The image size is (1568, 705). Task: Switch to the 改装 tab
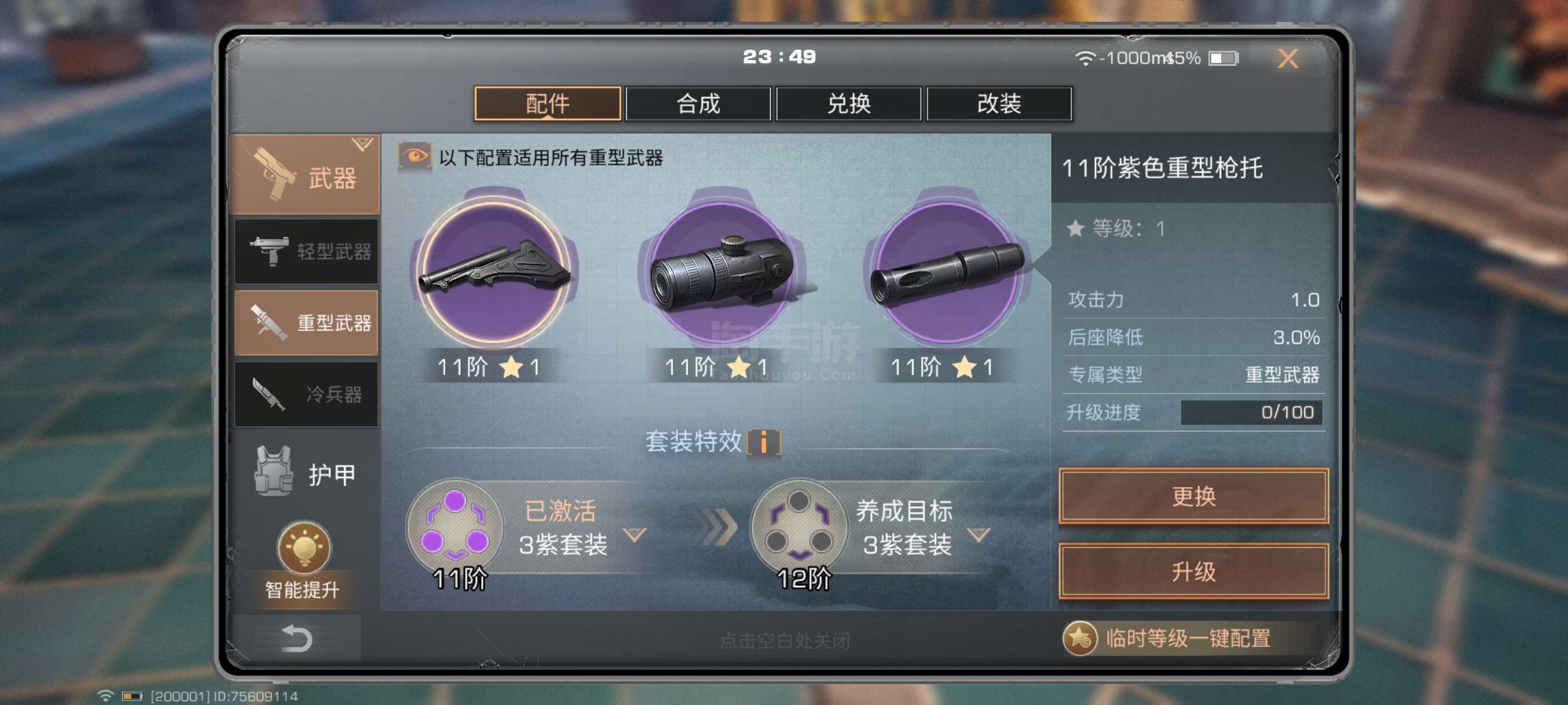[999, 103]
